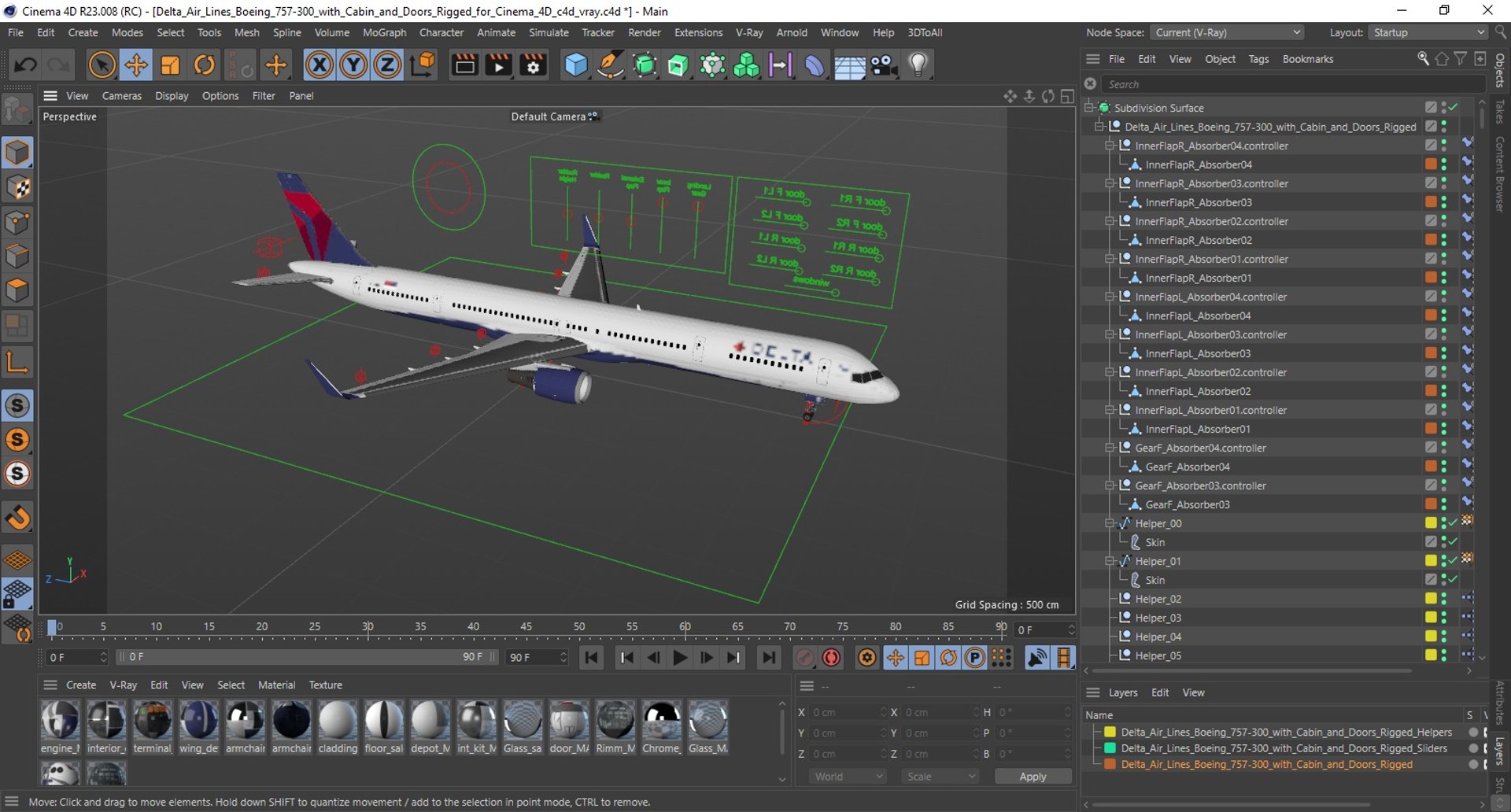Open the V-Ray menu
The width and height of the screenshot is (1511, 812).
click(x=749, y=32)
